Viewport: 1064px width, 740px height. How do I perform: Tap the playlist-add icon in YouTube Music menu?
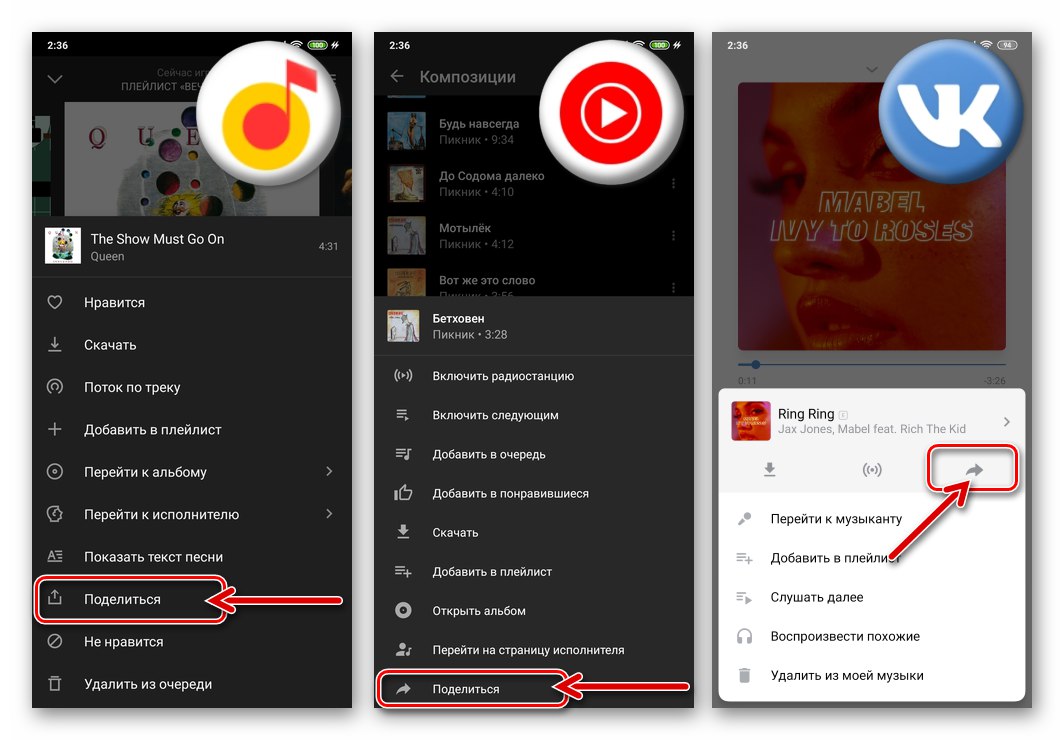[403, 572]
